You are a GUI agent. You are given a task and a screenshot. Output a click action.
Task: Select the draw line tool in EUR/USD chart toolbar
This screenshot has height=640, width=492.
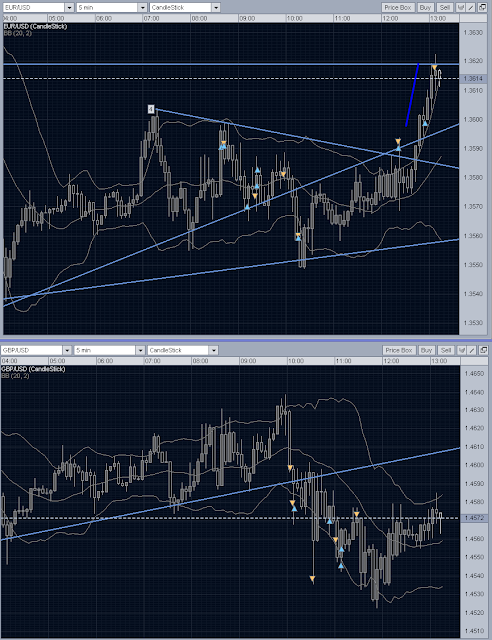471,7
